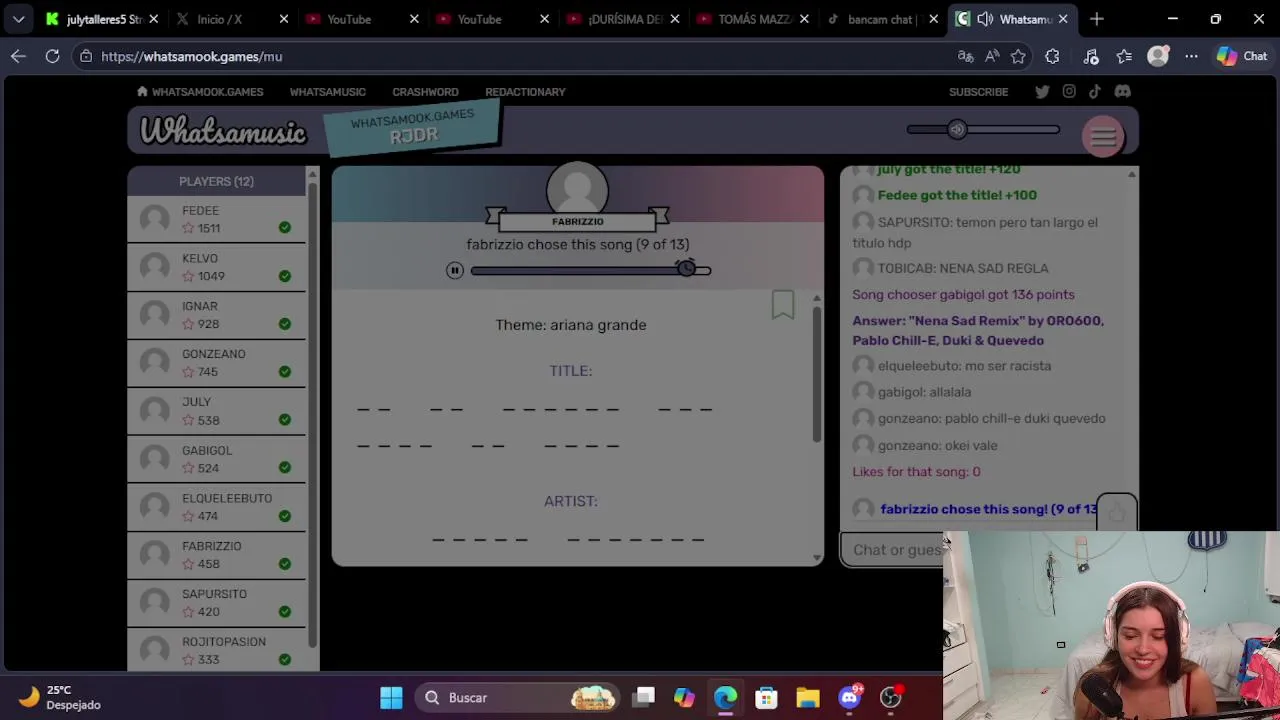The image size is (1280, 720).
Task: Open browser extensions icon
Action: click(1052, 57)
